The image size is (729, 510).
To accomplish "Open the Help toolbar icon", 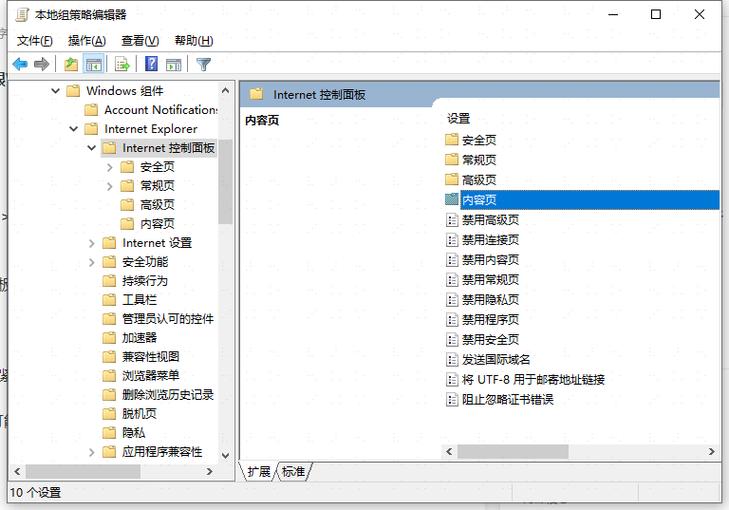I will click(152, 64).
